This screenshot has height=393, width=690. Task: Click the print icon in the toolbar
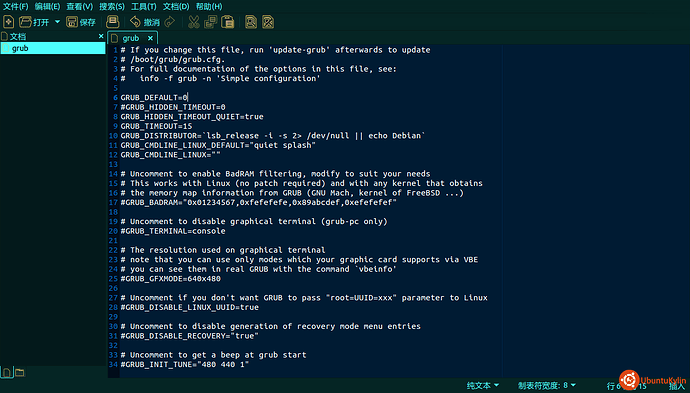pyautogui.click(x=113, y=22)
